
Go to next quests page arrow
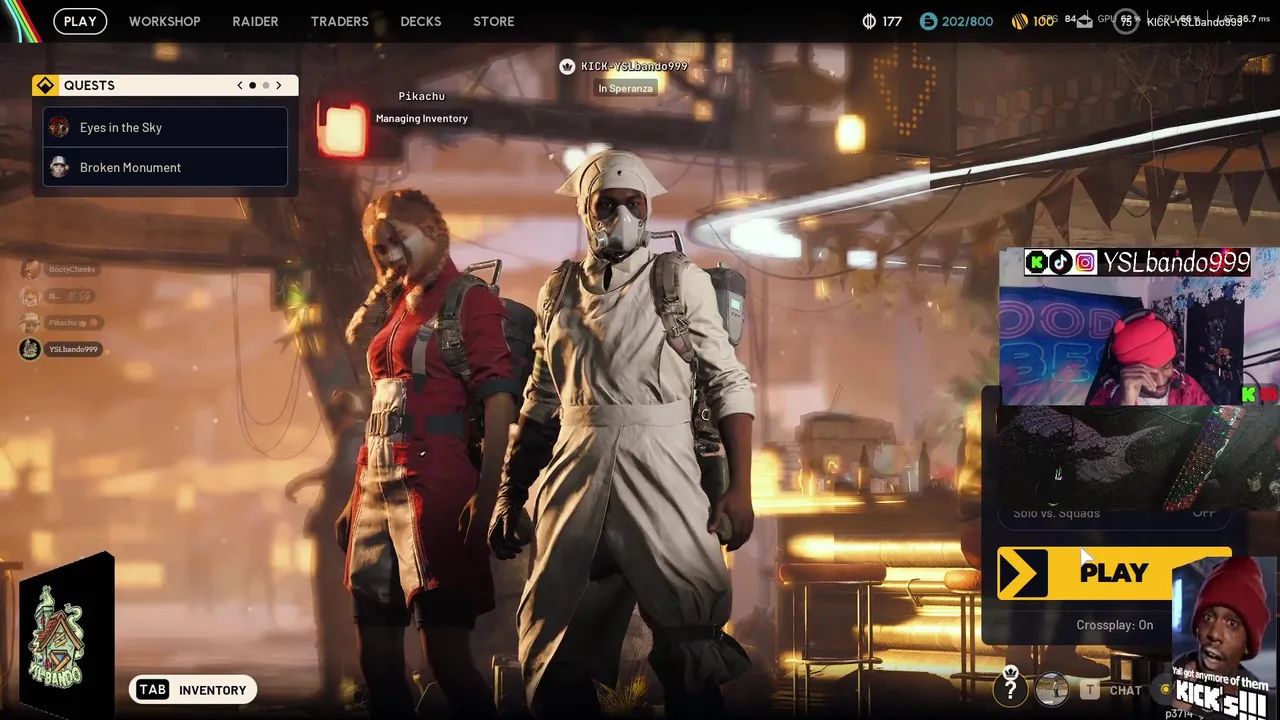279,85
